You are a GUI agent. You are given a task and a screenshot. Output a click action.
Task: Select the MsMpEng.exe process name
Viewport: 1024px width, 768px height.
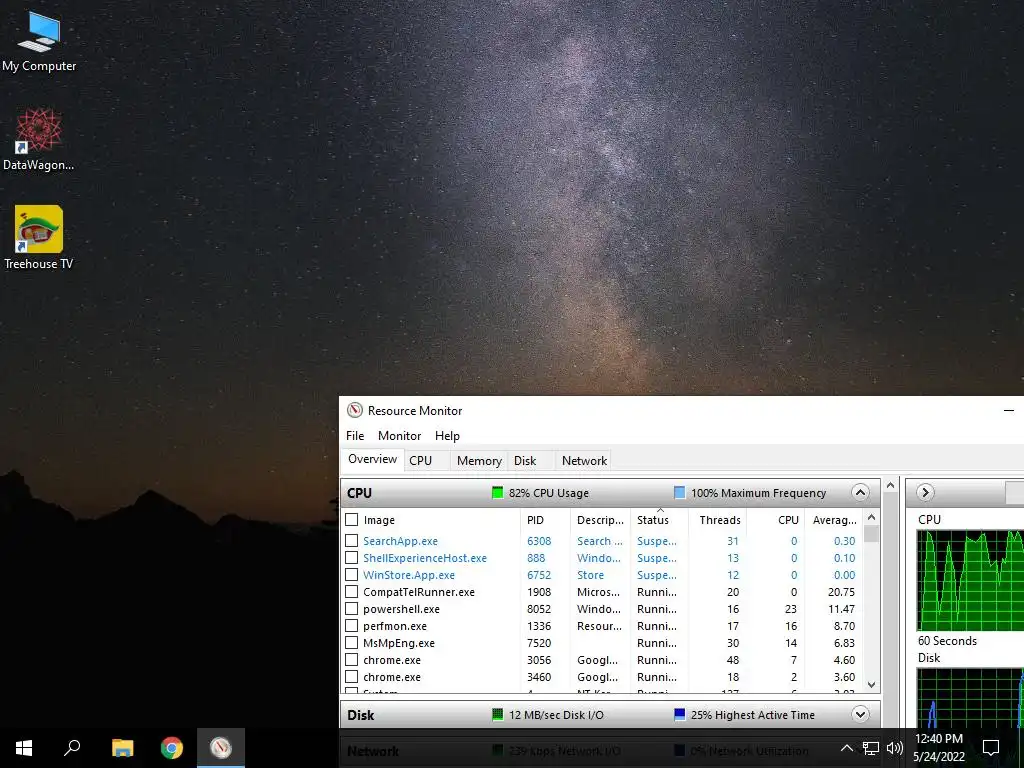(398, 643)
